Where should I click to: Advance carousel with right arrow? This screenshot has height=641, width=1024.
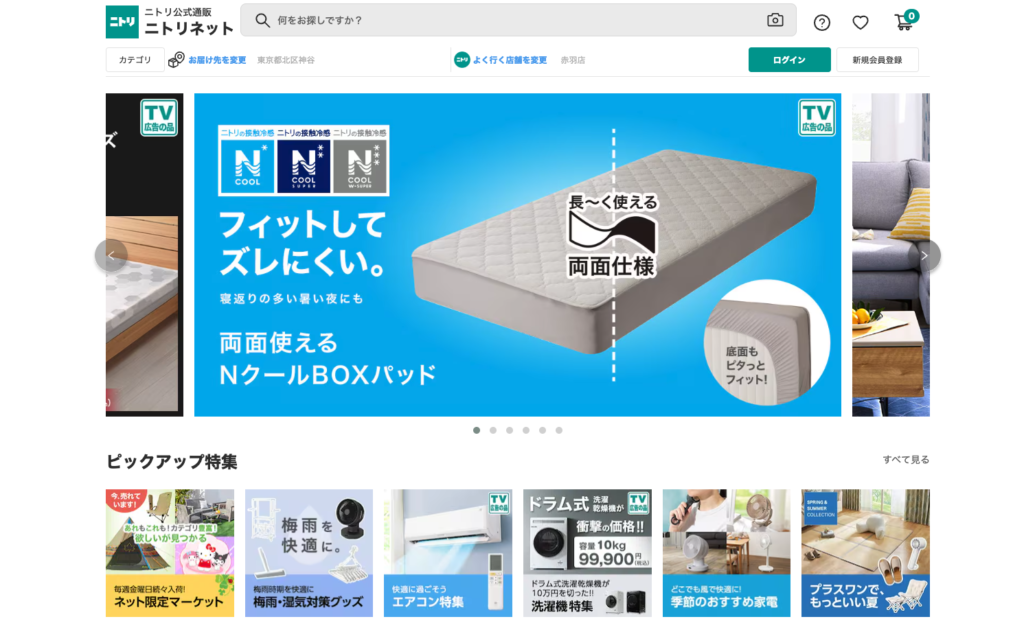click(924, 255)
